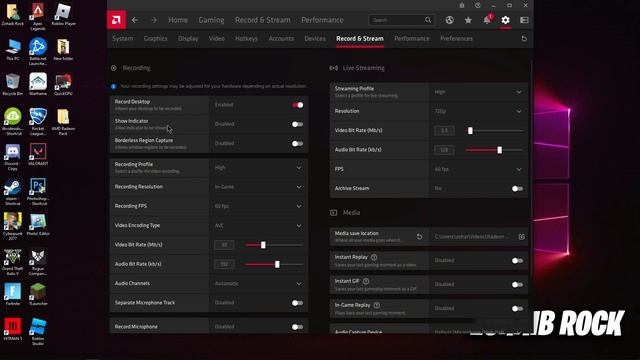This screenshot has height=360, width=640.
Task: Switch to the Devices settings tab
Action: click(x=315, y=38)
